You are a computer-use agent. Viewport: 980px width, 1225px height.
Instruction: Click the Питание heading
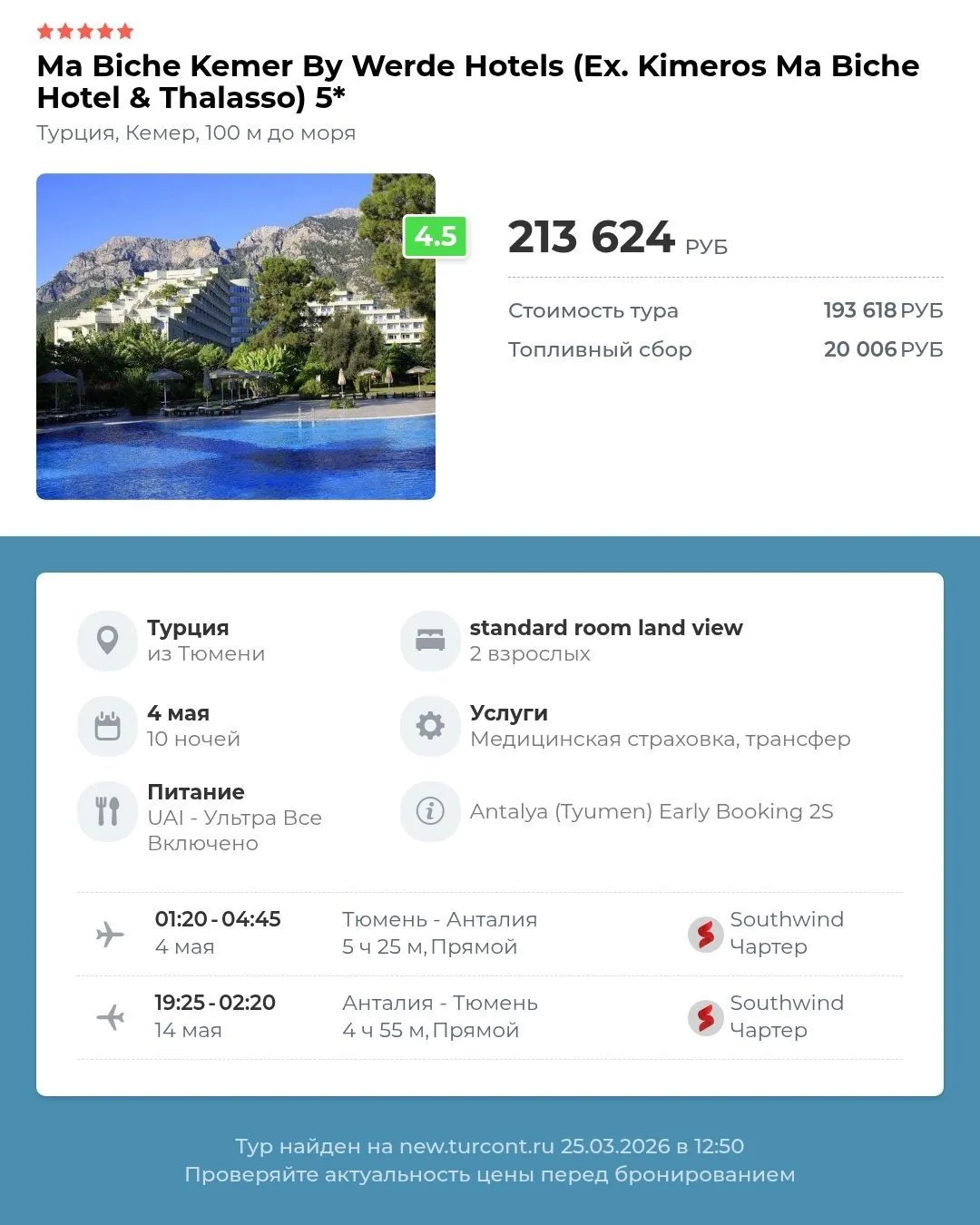(196, 791)
